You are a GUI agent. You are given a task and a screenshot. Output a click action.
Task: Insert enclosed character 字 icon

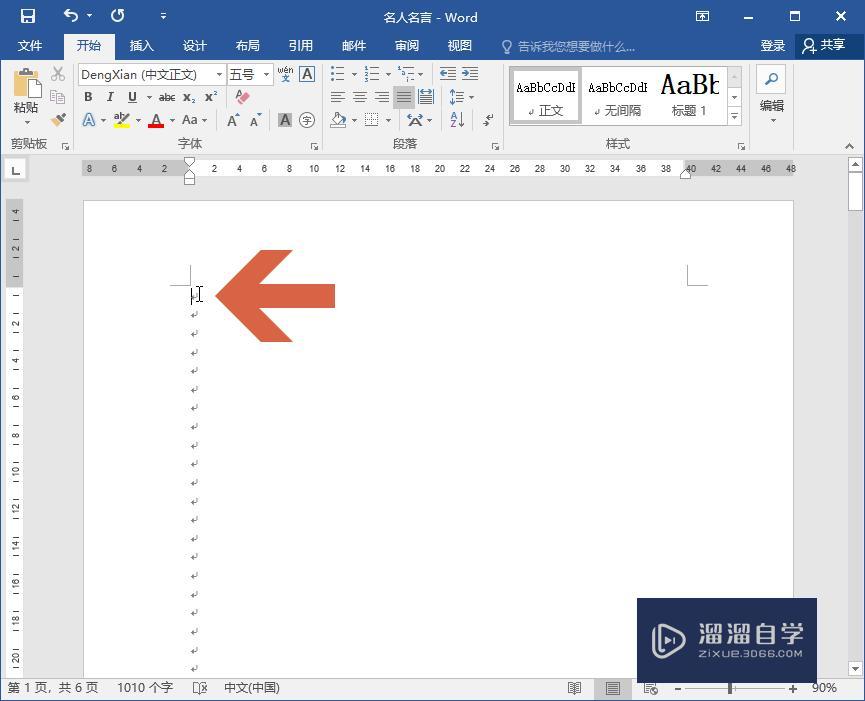coord(307,120)
